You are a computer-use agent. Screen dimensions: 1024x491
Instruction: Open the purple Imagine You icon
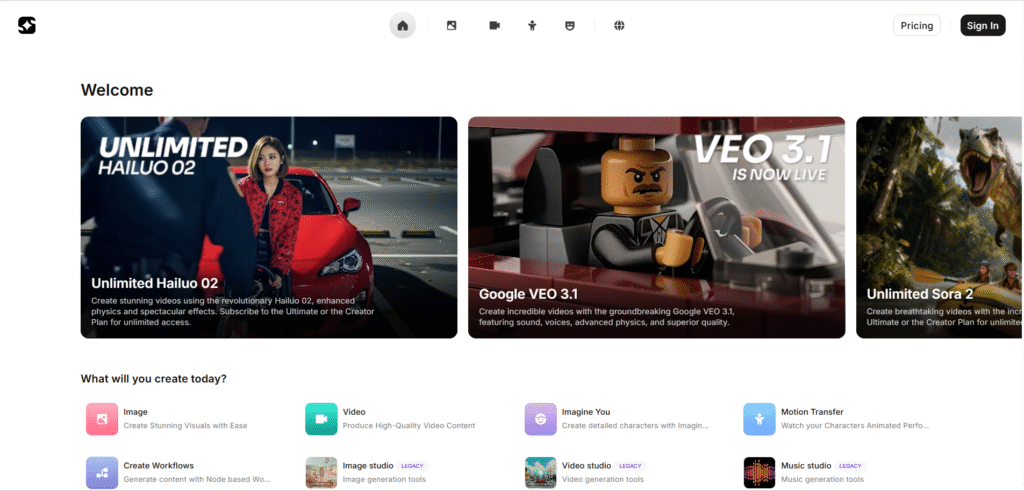540,419
